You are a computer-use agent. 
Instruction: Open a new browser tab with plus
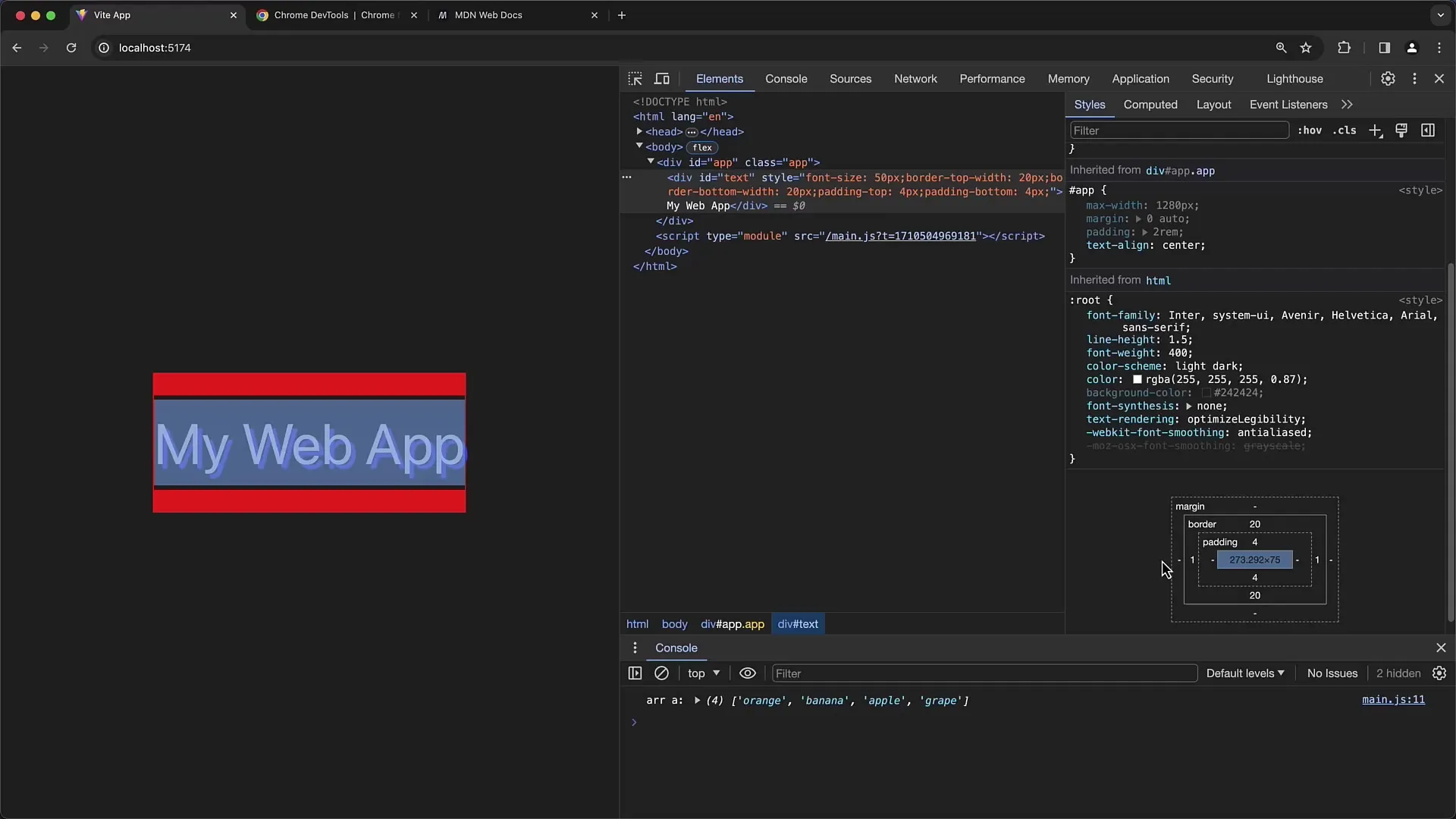tap(622, 15)
